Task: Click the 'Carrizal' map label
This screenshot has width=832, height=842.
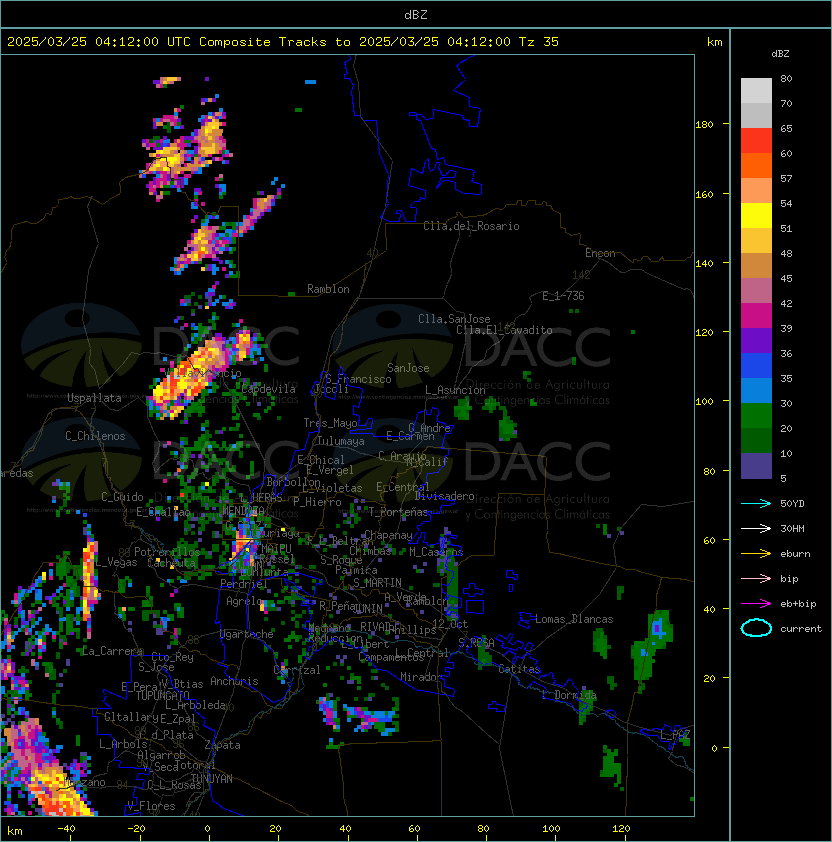Action: pyautogui.click(x=297, y=670)
